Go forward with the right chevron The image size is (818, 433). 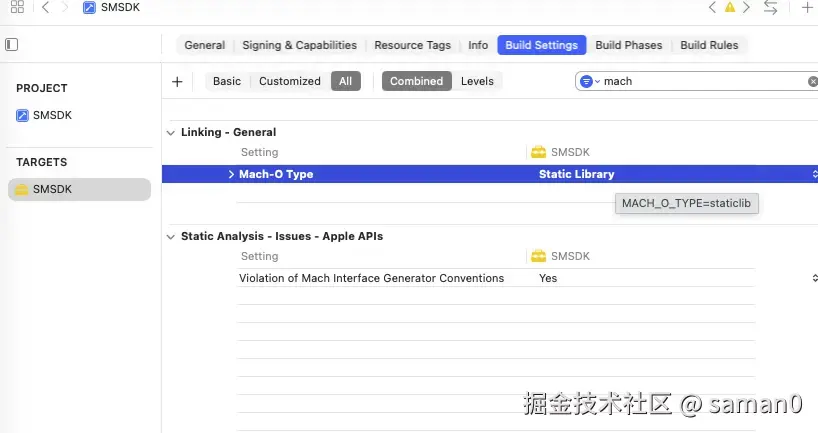coord(65,7)
